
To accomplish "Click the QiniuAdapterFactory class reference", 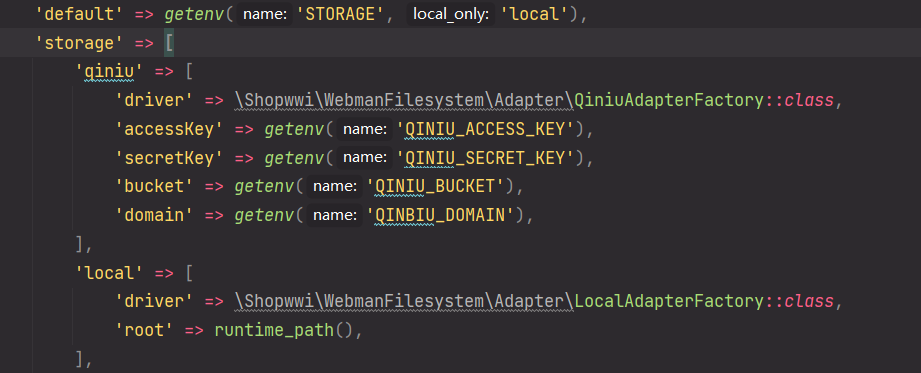I will pyautogui.click(x=669, y=100).
